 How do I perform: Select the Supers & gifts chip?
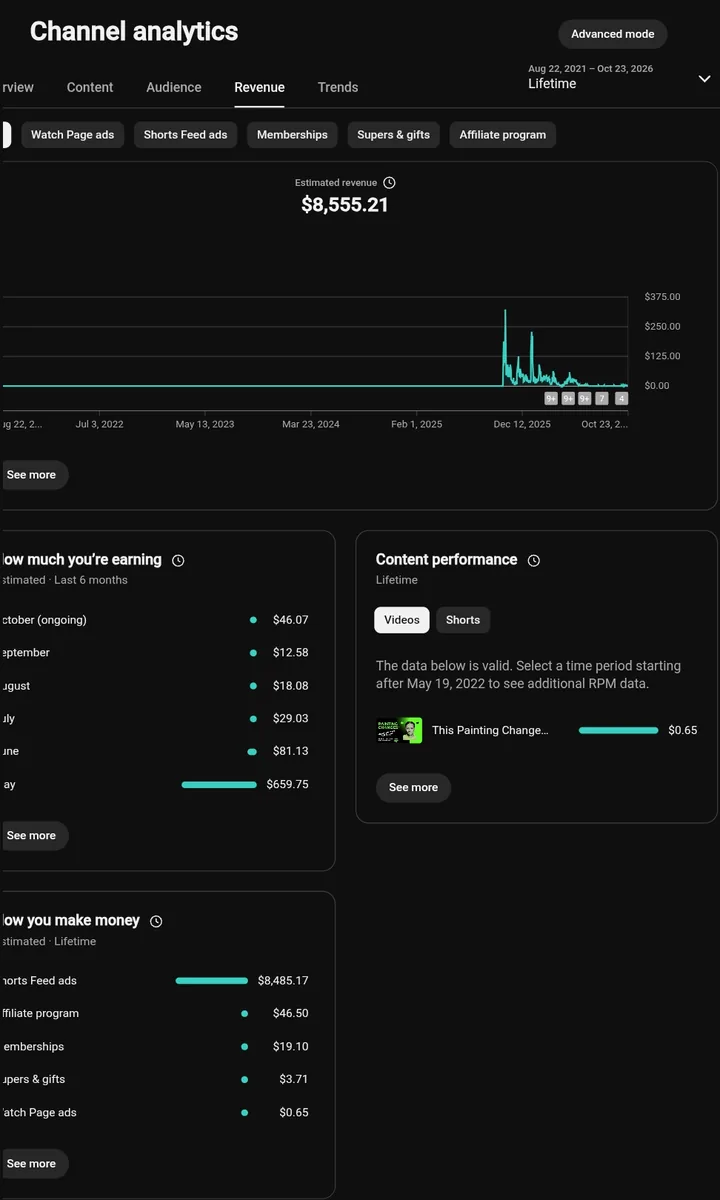(393, 135)
